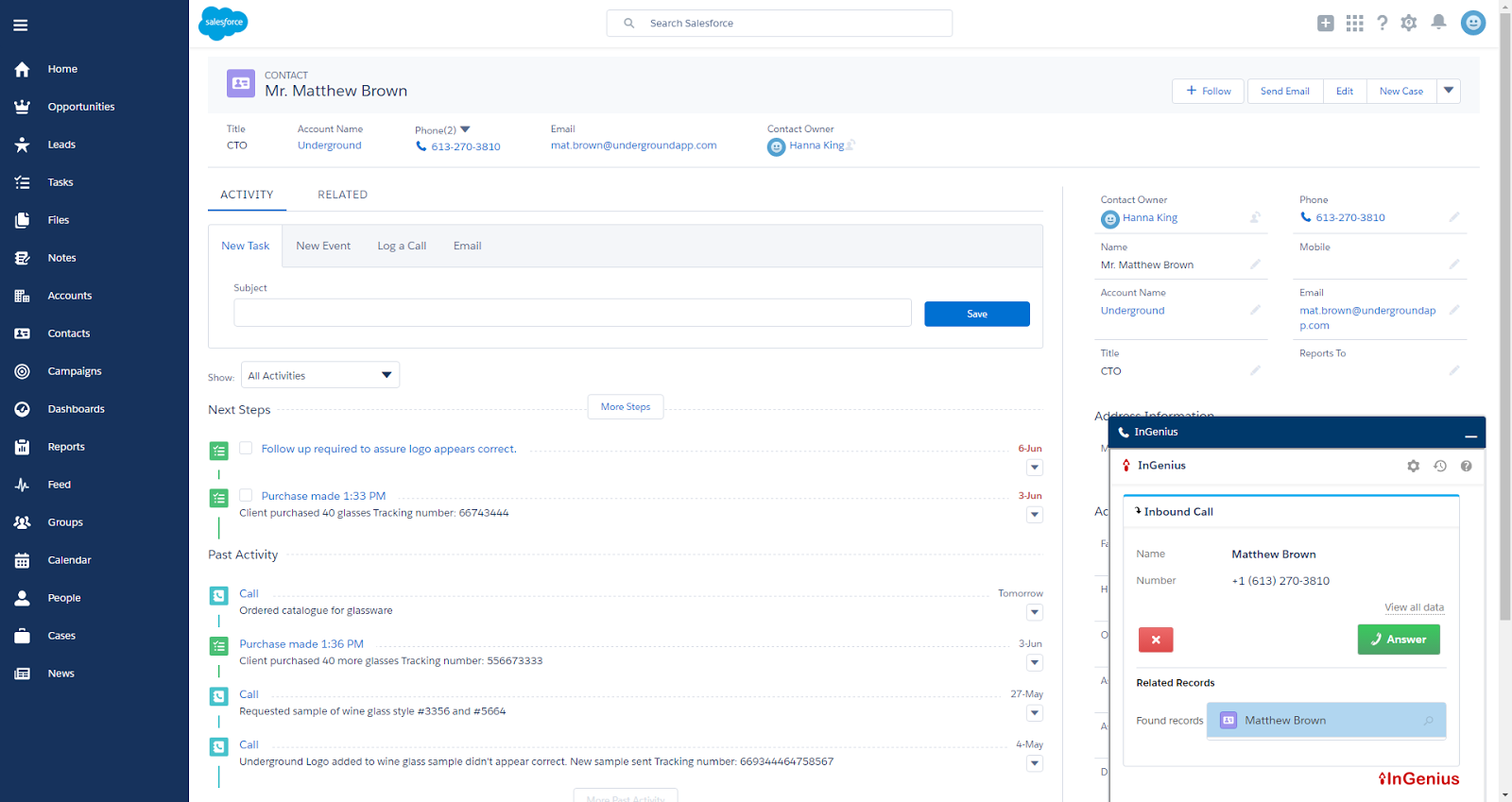The height and width of the screenshot is (802, 1512).
Task: Open the Underground account link in header
Action: click(330, 145)
